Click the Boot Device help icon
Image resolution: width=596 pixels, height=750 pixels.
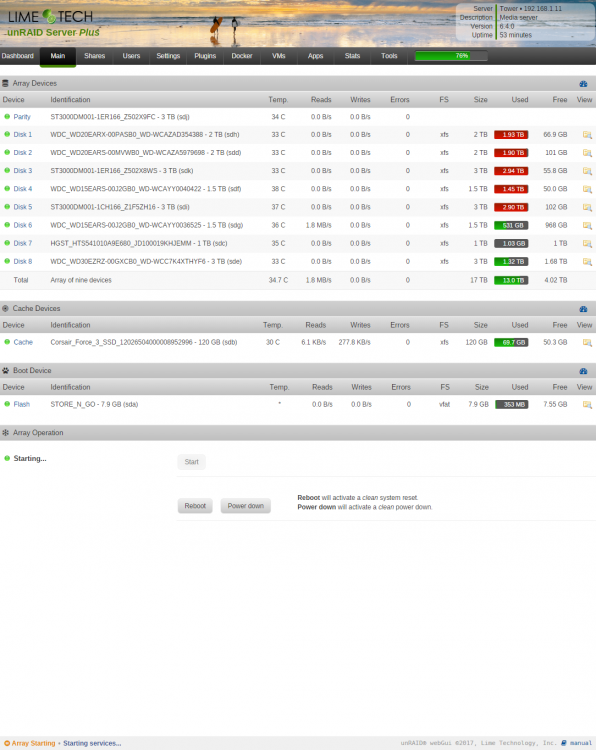point(583,371)
